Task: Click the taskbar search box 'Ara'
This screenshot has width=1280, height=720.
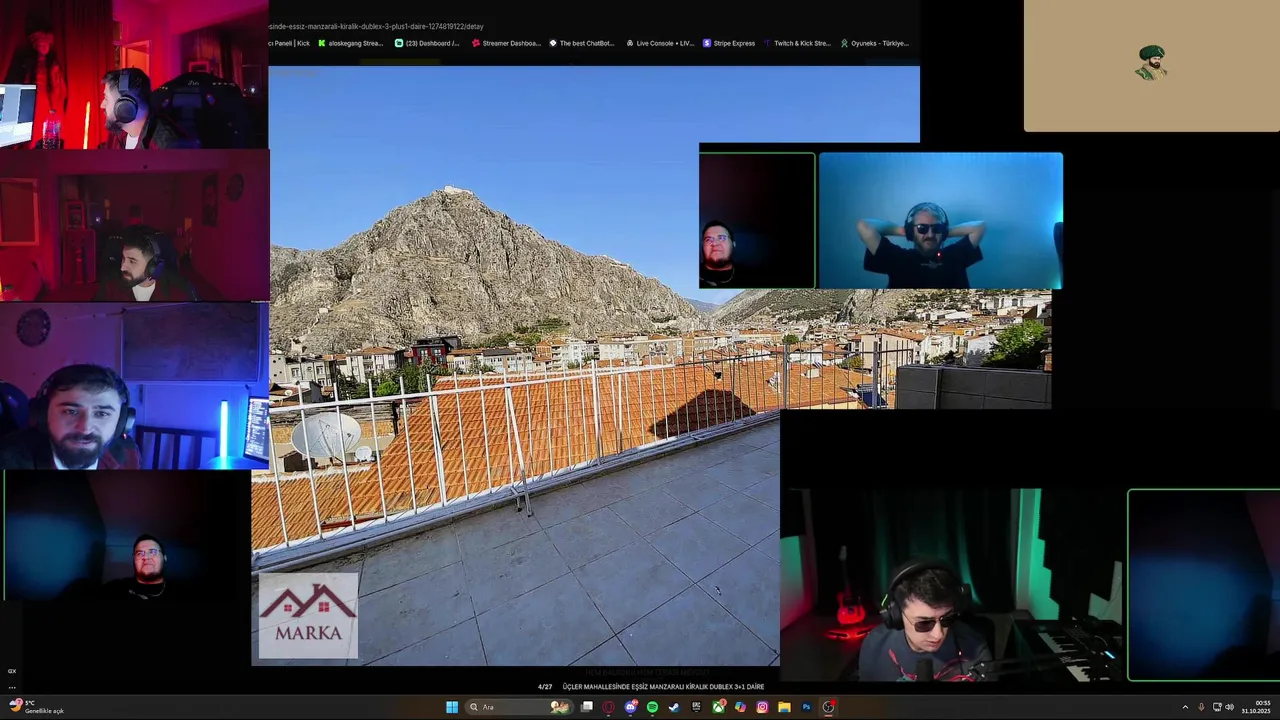Action: (x=519, y=707)
